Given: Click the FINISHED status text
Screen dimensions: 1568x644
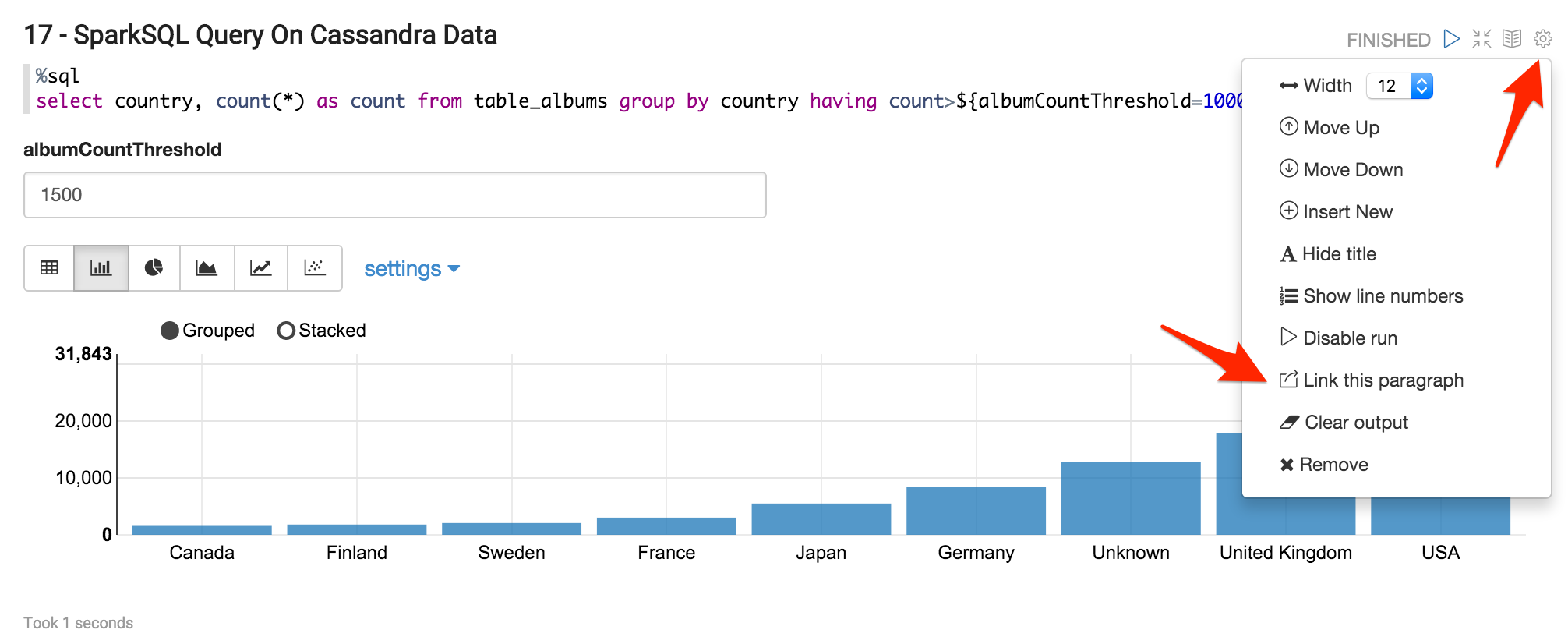Looking at the screenshot, I should coord(1389,40).
